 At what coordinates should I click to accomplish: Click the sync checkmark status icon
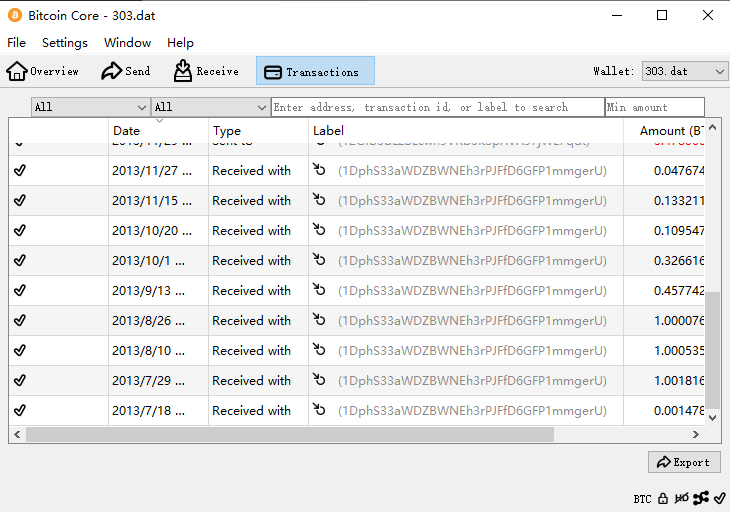click(719, 498)
